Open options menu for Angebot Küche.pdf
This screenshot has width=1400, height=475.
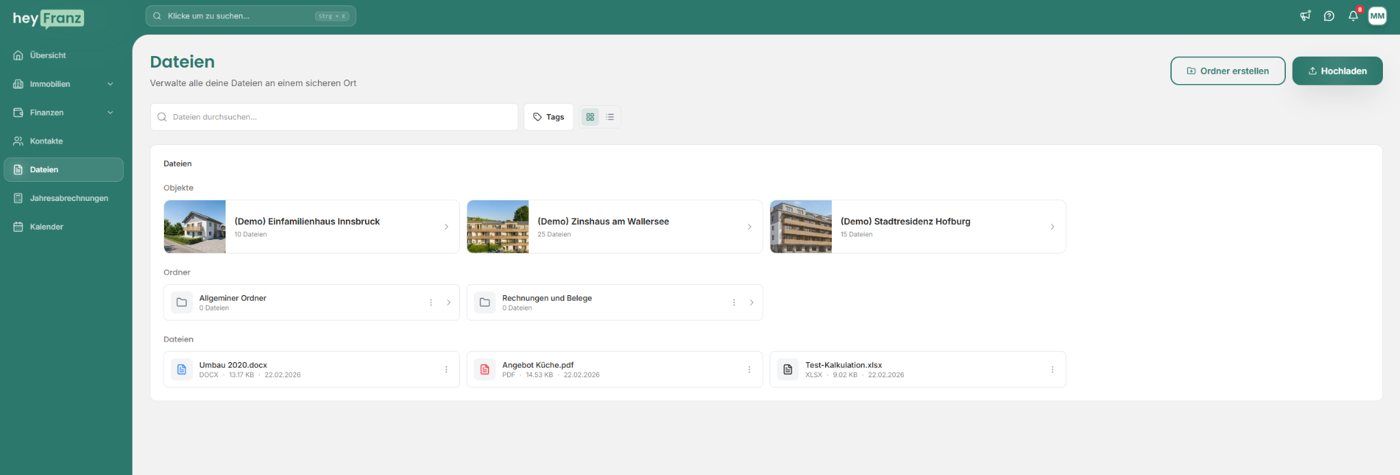tap(749, 369)
